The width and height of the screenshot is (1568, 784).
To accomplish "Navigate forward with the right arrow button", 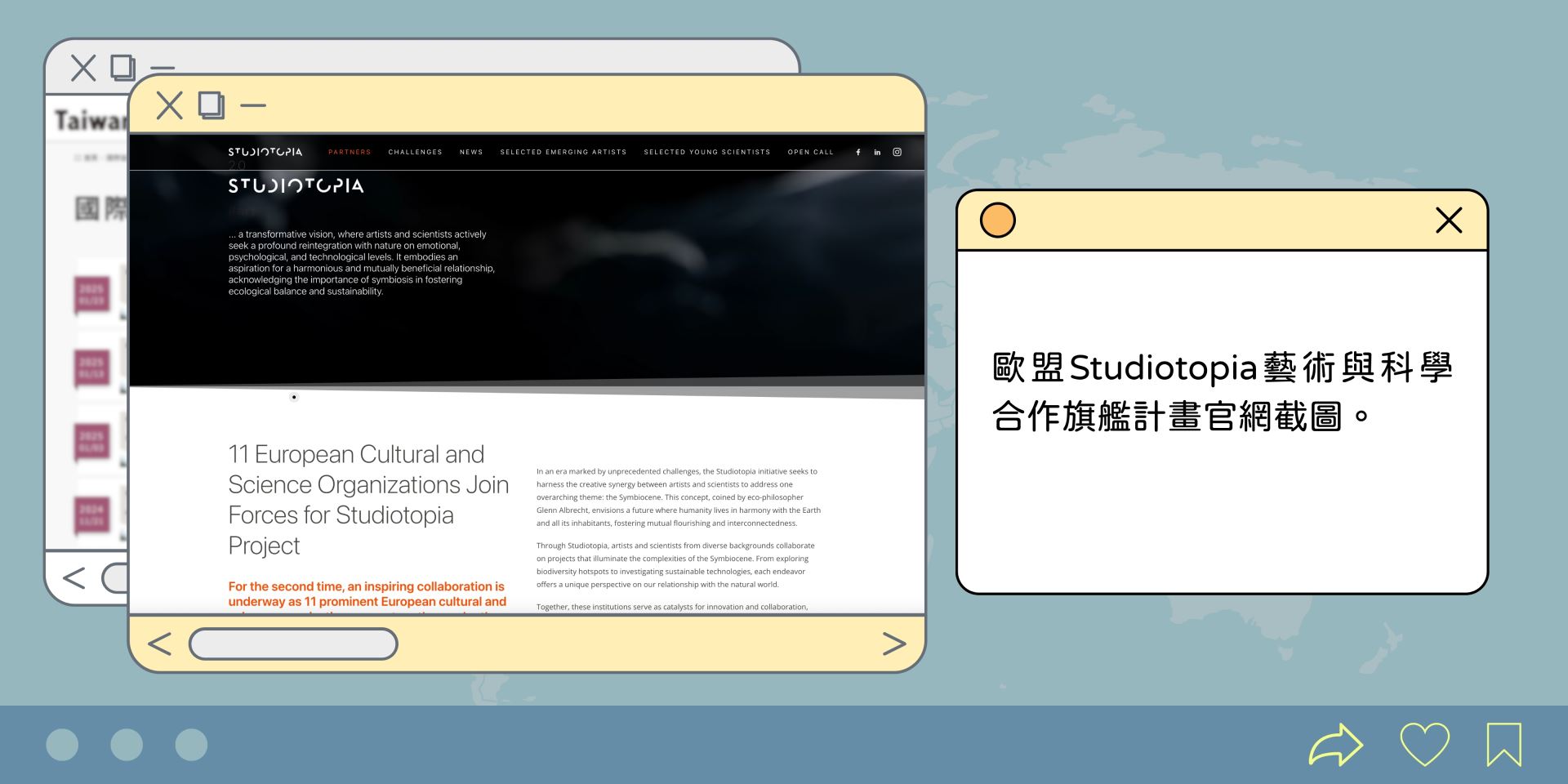I will [895, 644].
